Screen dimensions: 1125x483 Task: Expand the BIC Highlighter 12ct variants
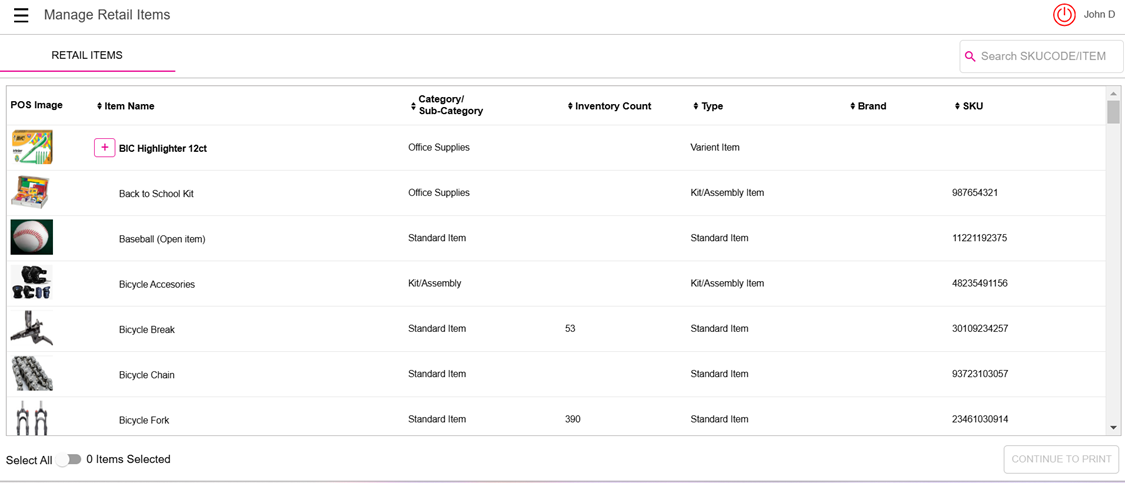coord(104,148)
